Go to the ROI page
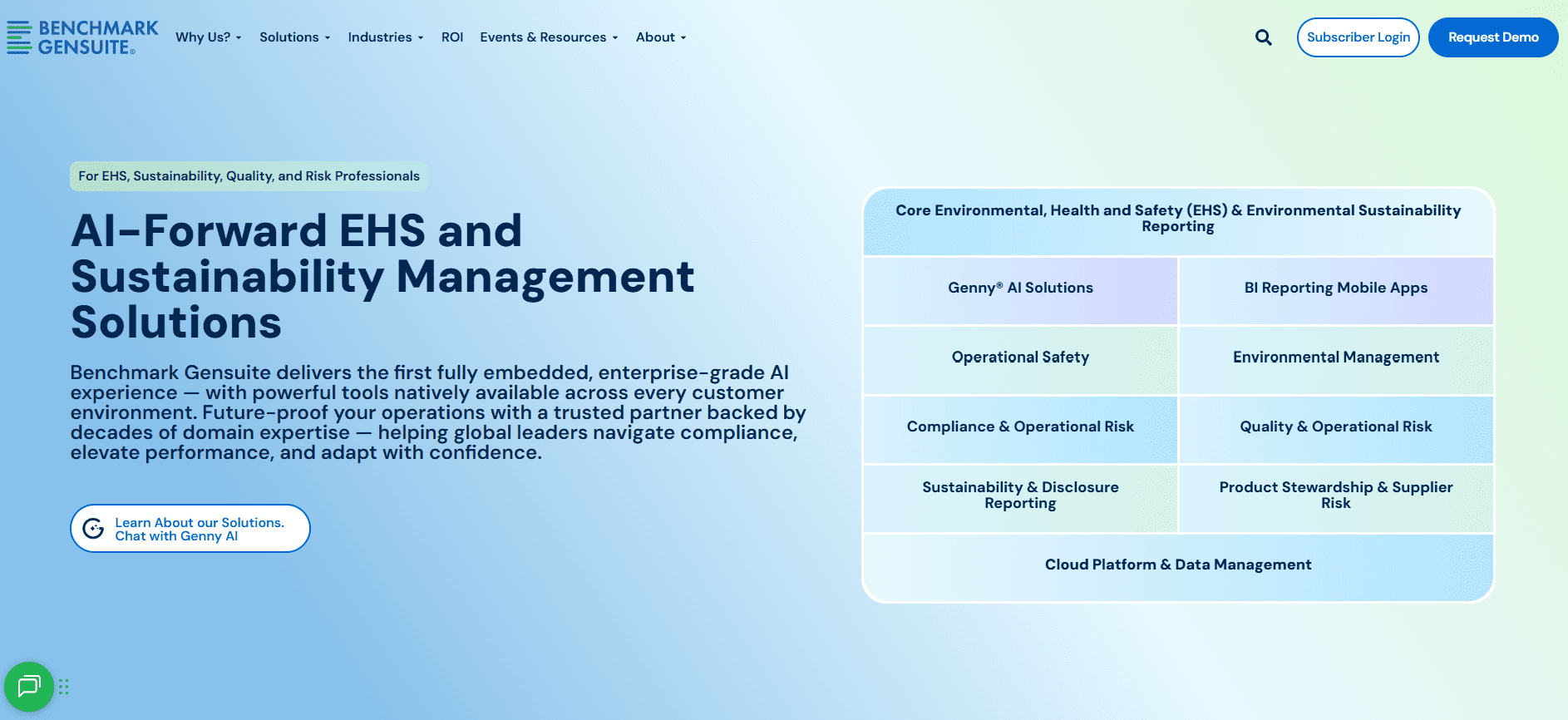Image resolution: width=1568 pixels, height=720 pixels. click(x=452, y=37)
